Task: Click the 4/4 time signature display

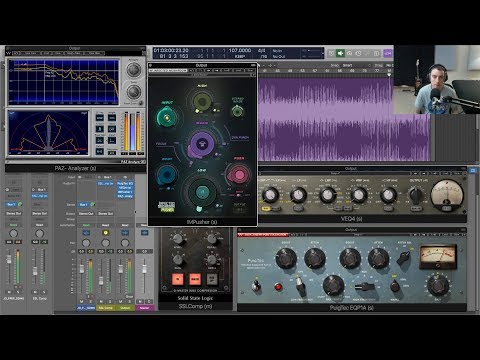Action: click(262, 50)
